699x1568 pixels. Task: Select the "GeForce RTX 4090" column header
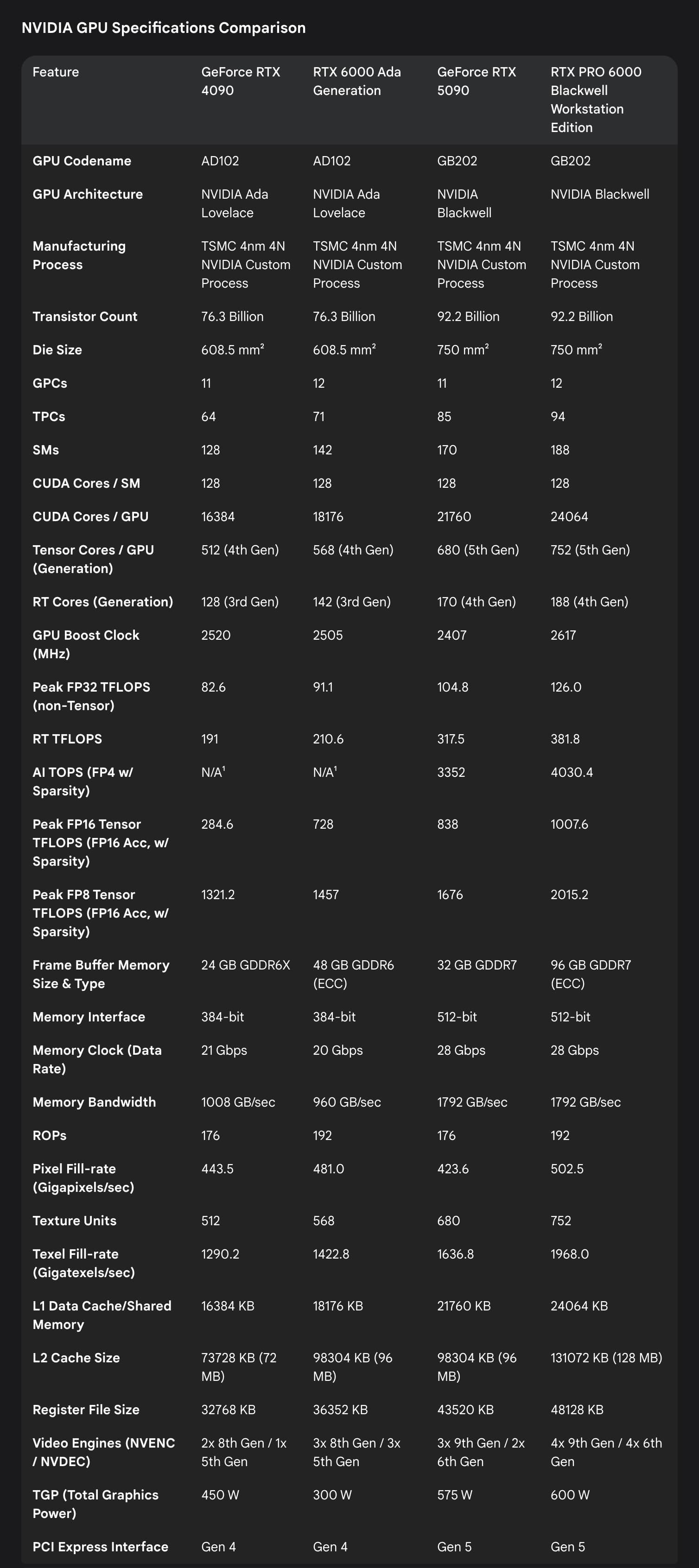241,81
